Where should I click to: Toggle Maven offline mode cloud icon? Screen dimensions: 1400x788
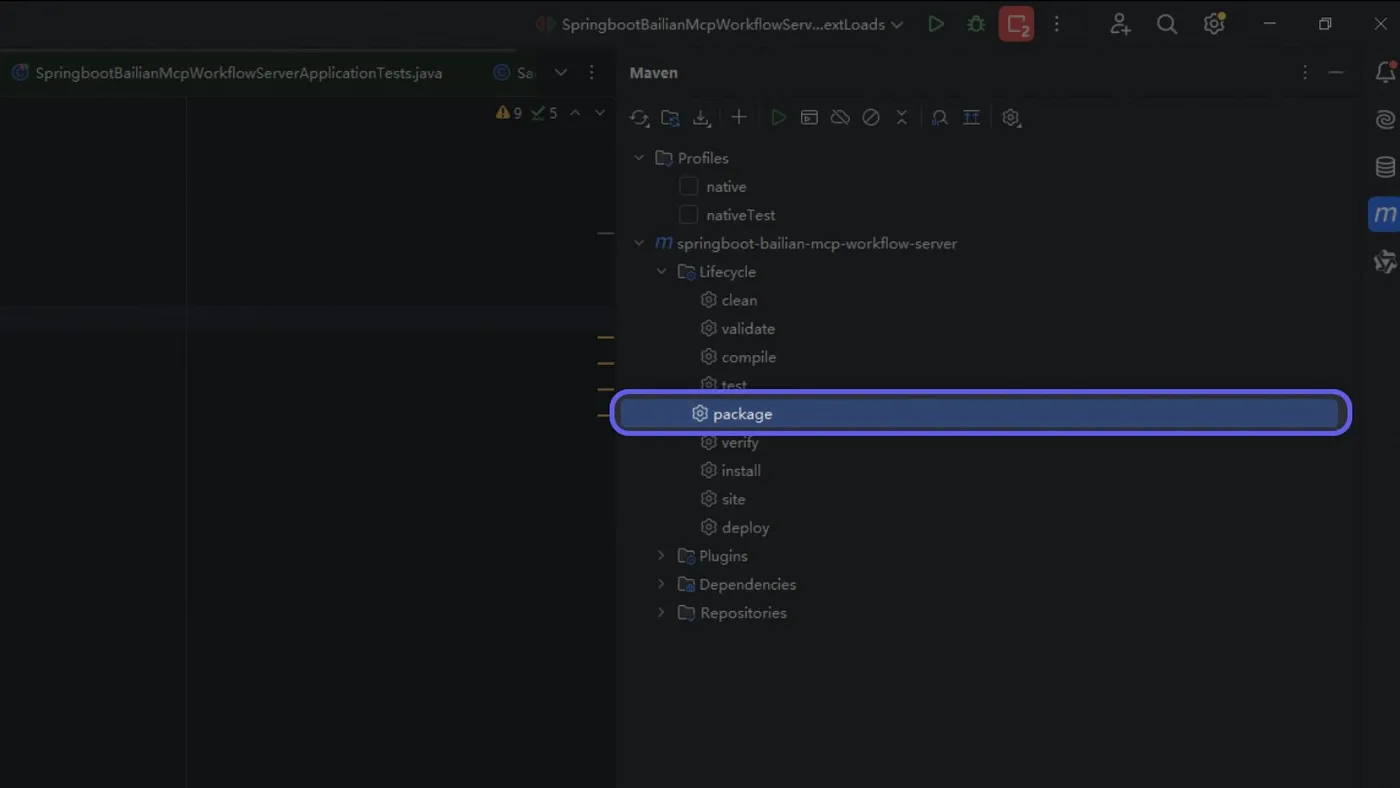pyautogui.click(x=840, y=118)
